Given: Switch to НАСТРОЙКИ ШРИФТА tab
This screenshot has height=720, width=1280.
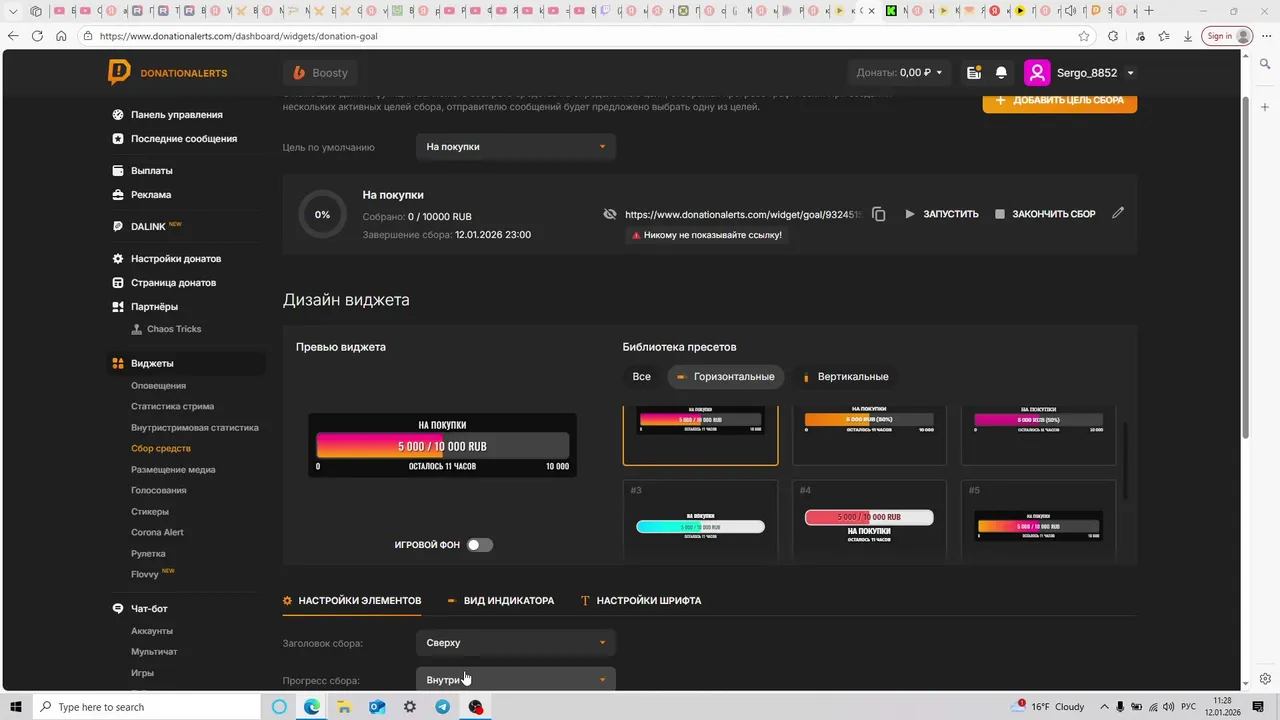Looking at the screenshot, I should click(641, 601).
